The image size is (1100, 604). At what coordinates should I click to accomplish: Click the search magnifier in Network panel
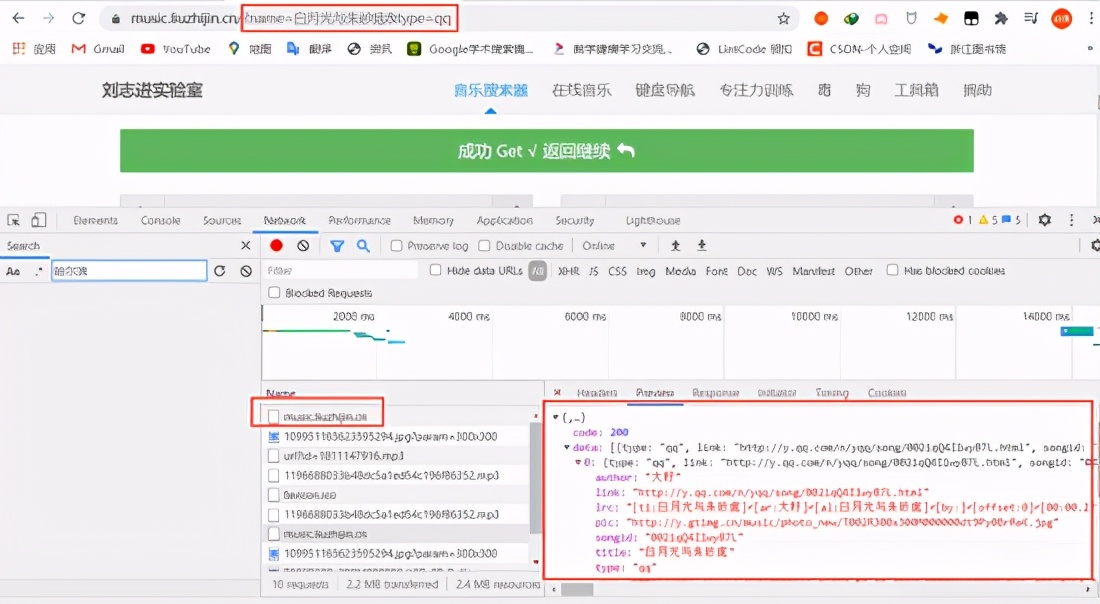coord(363,245)
